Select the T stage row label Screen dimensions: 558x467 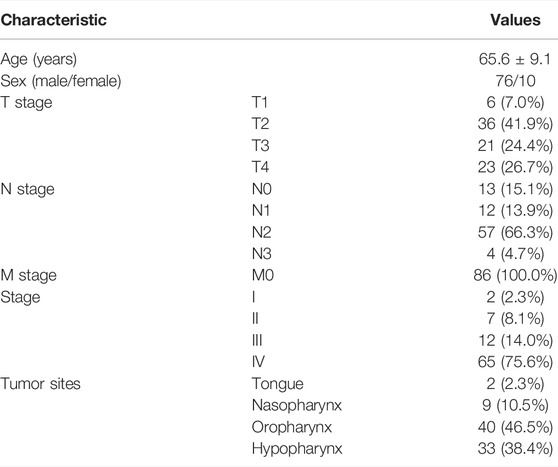pos(26,103)
